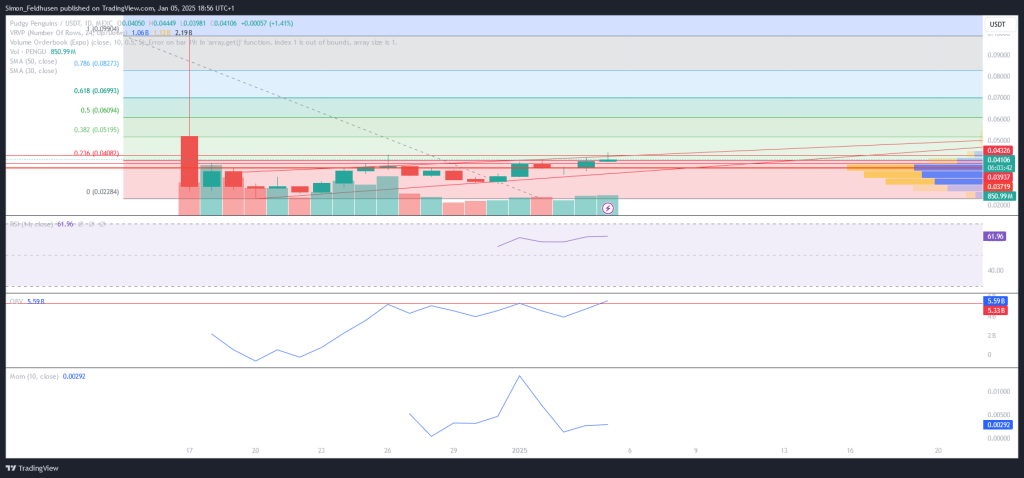Screen dimensions: 1024x478
Task: Click the 0.01000 momentum axis label
Action: [997, 392]
